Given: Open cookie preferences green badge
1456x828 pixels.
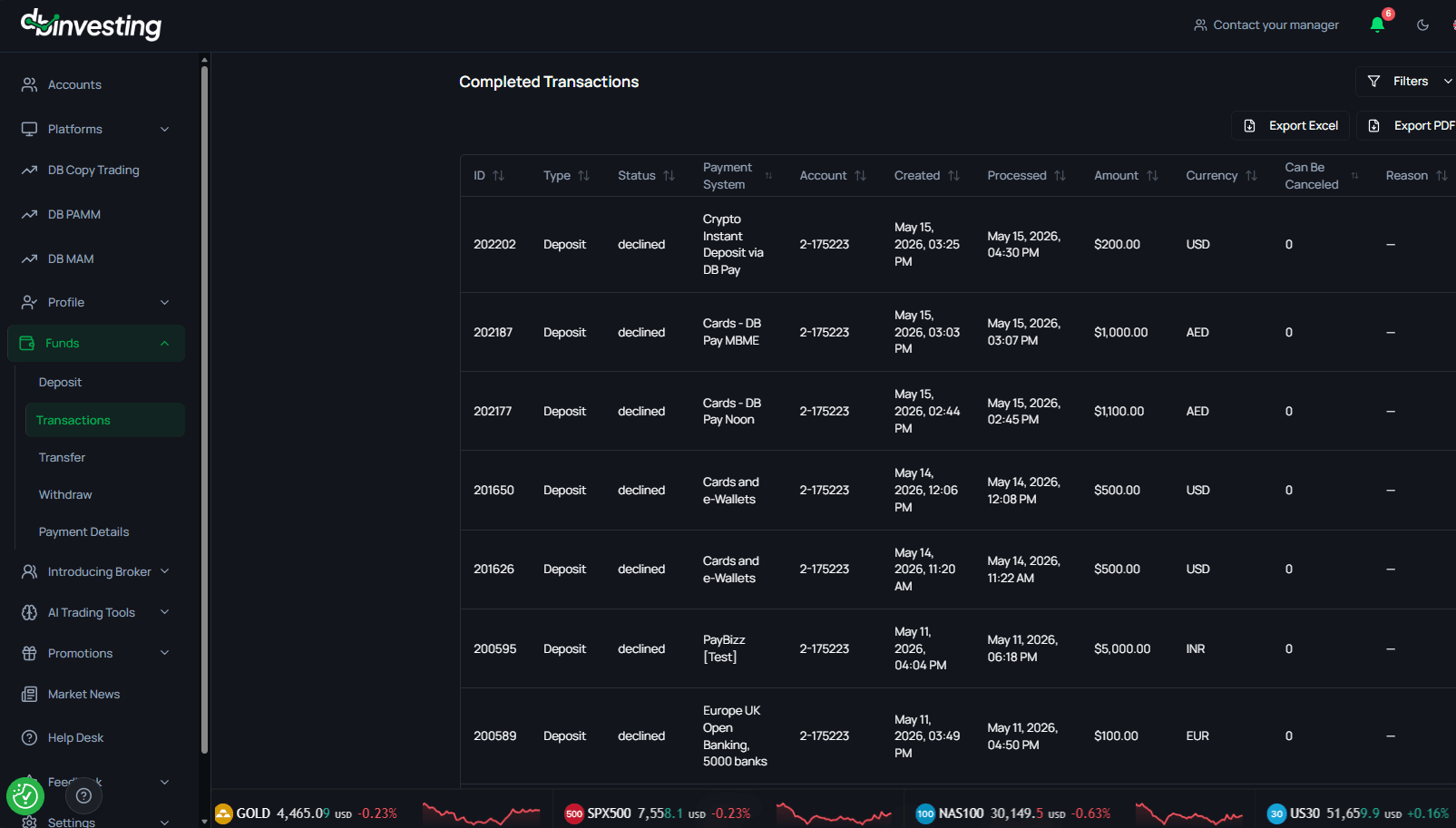Looking at the screenshot, I should coord(25,796).
